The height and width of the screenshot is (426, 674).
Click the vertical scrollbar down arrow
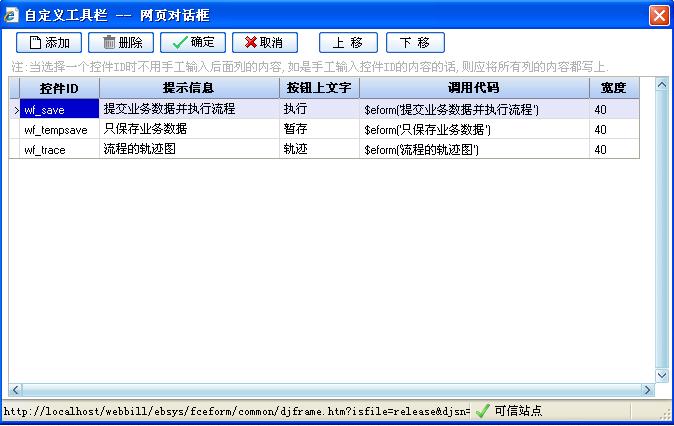point(662,376)
